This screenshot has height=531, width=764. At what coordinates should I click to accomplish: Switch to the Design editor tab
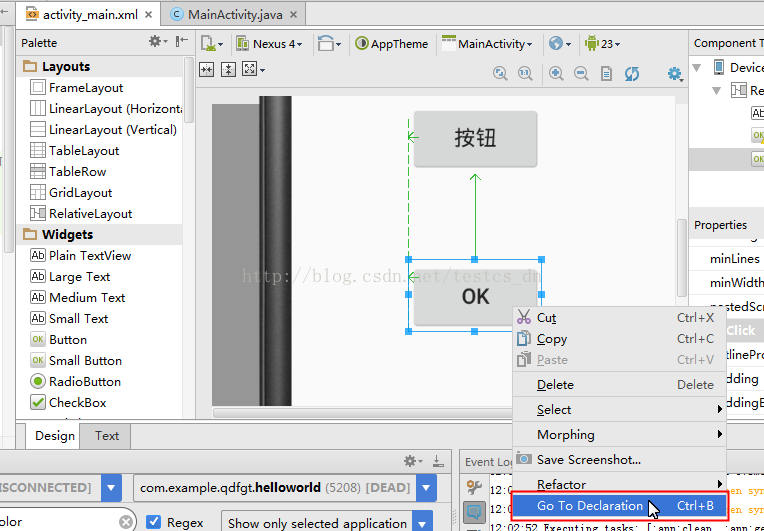coord(55,436)
